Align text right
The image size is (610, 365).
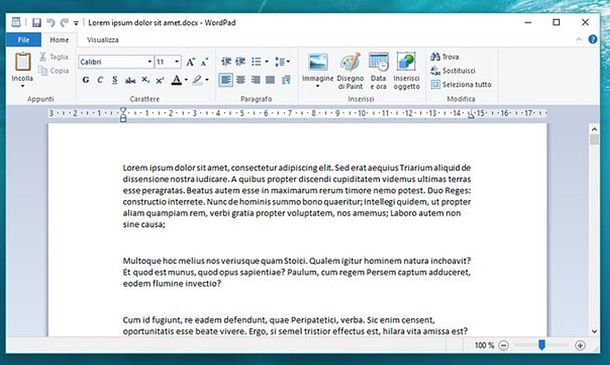(x=256, y=80)
